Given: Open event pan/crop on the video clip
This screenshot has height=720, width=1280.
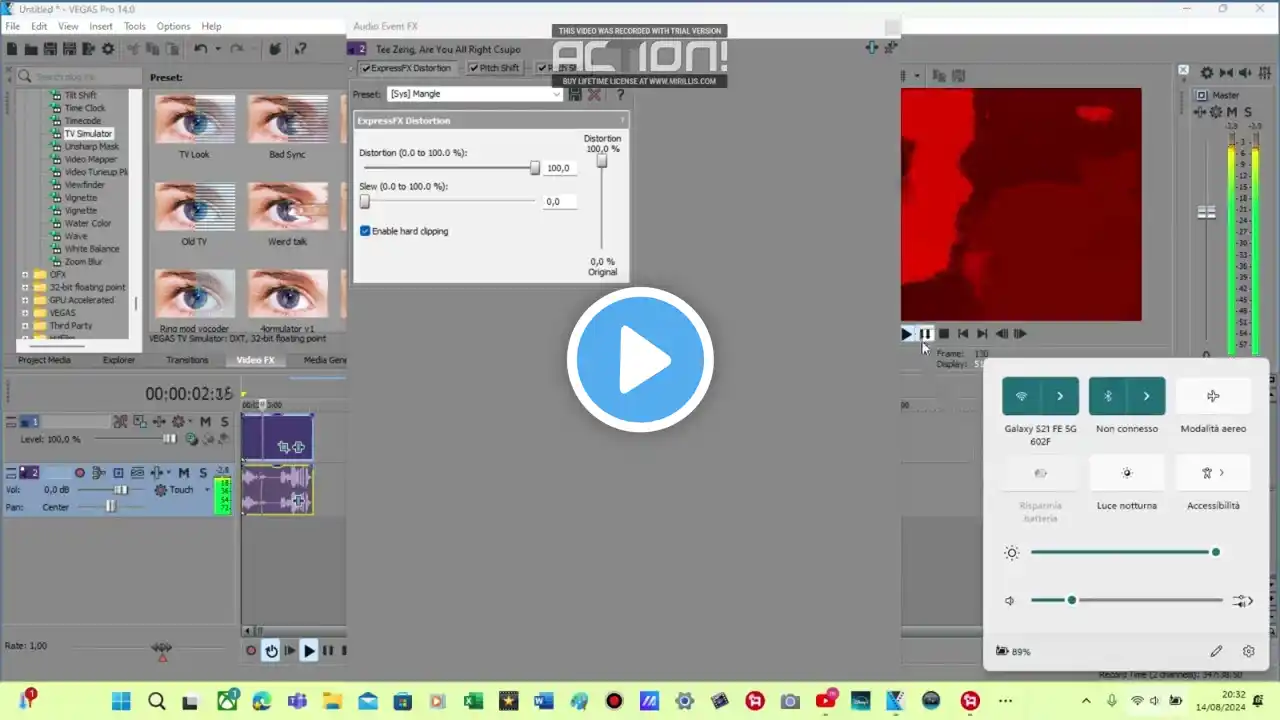Looking at the screenshot, I should [284, 447].
